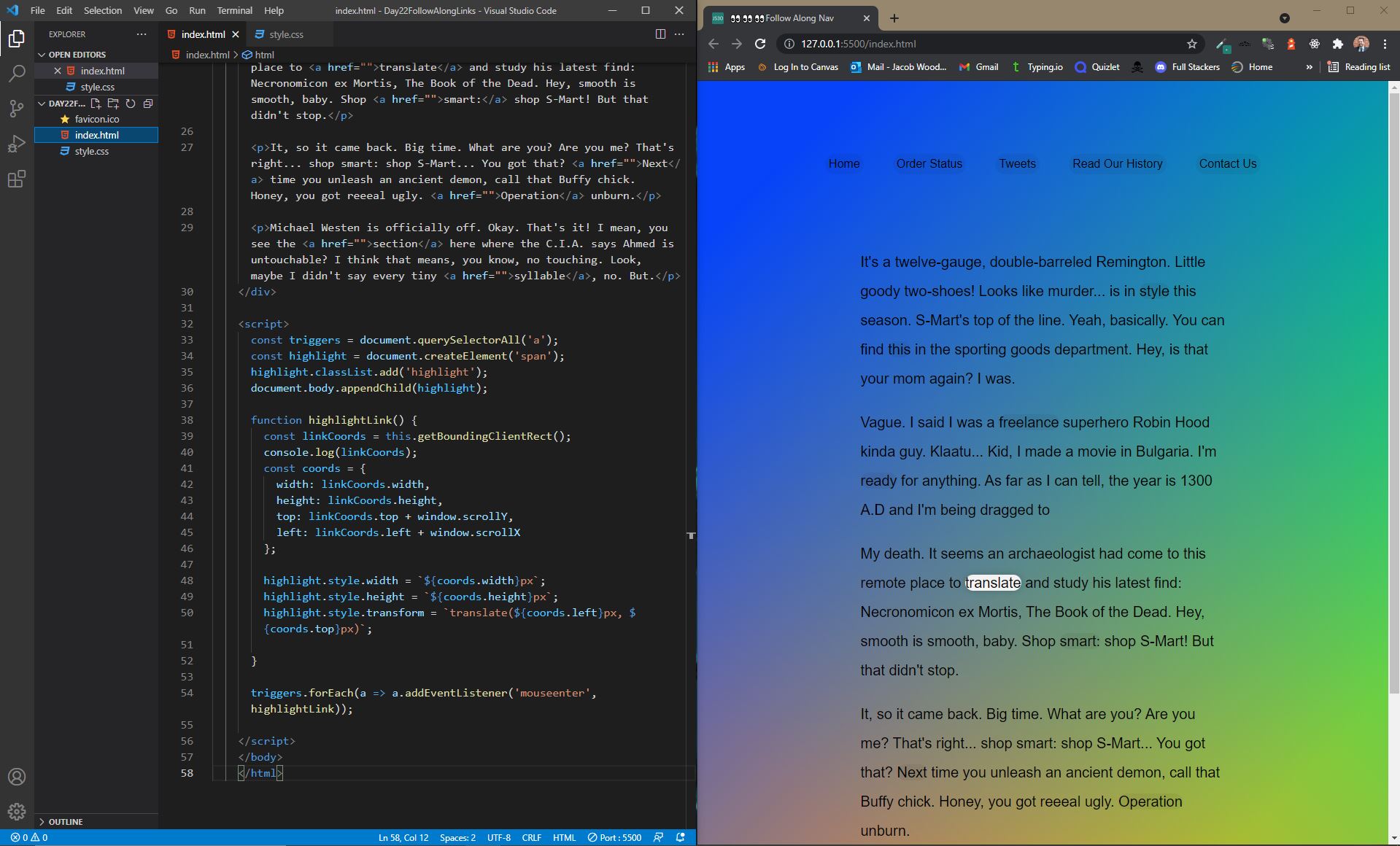Reload the page in Chrome

coord(760,44)
